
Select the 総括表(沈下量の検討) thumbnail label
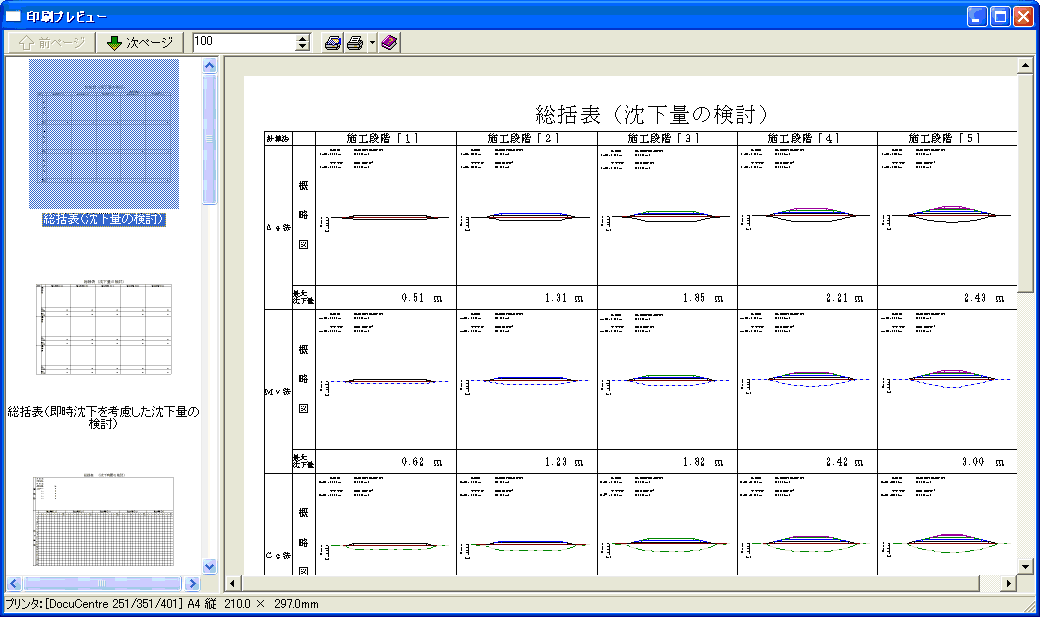(x=103, y=219)
